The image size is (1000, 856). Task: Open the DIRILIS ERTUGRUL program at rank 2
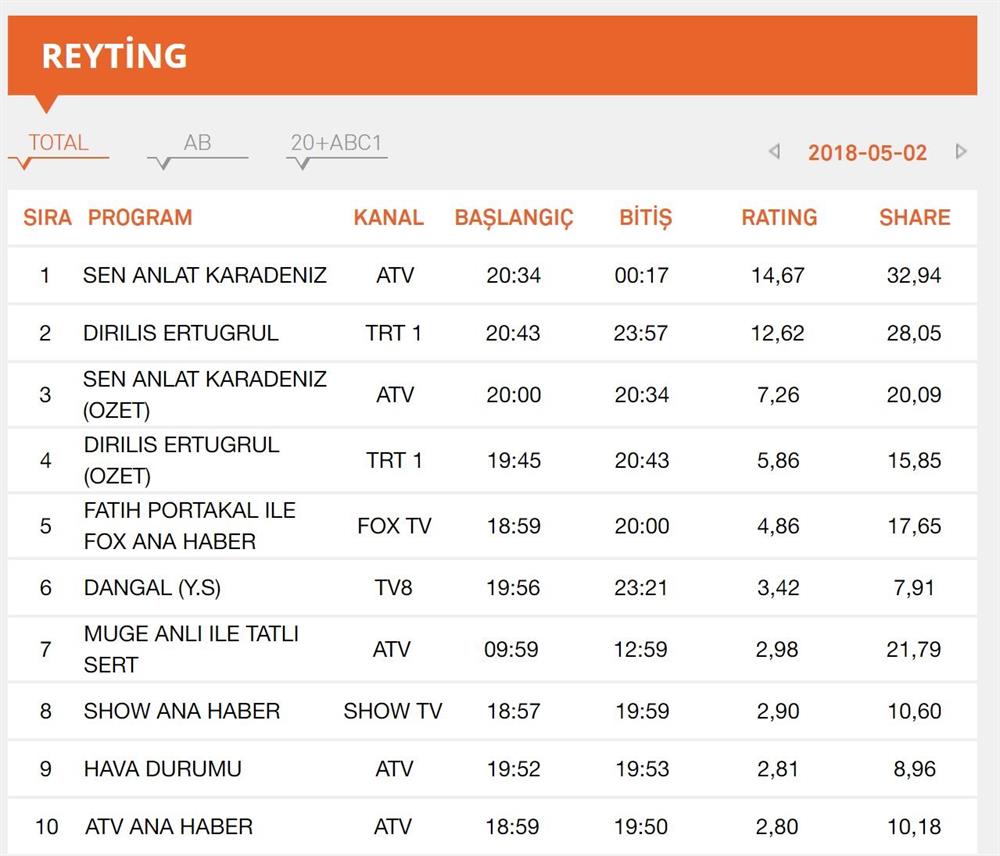(181, 333)
